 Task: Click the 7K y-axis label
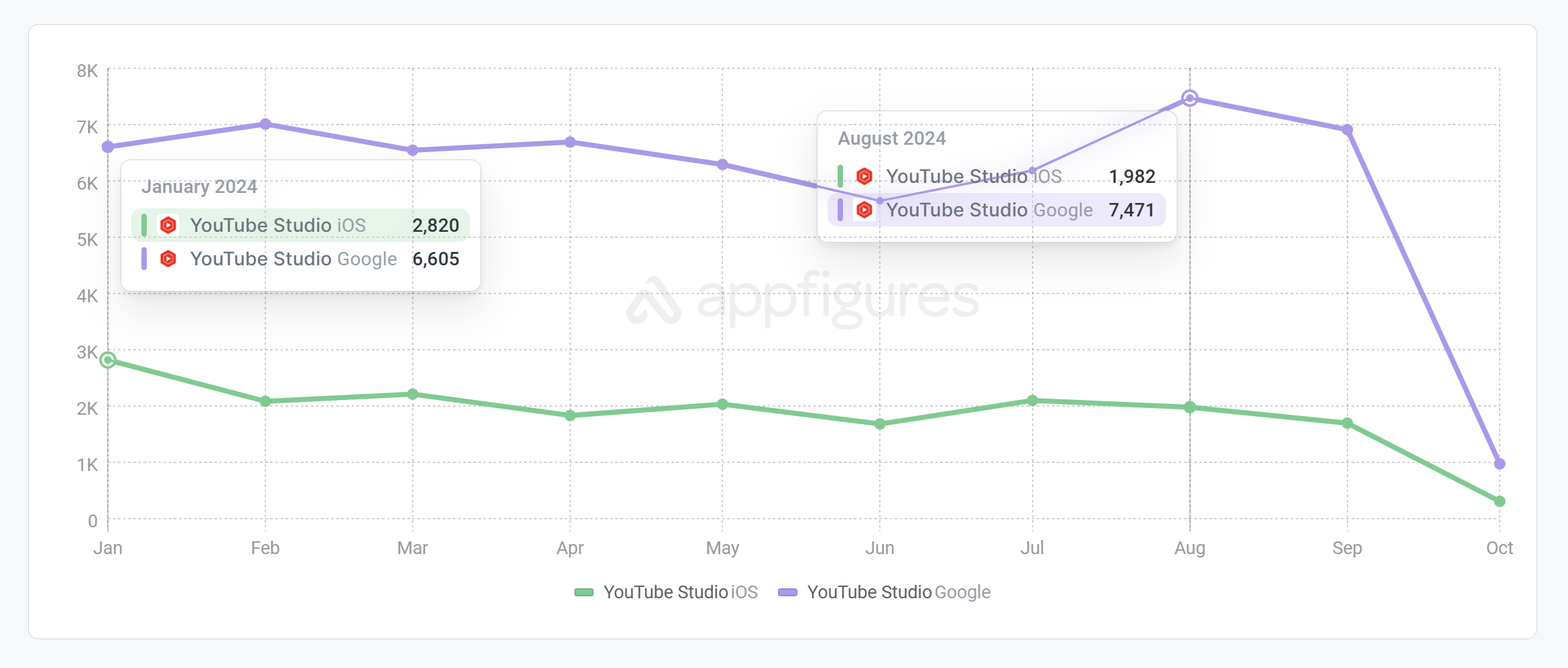pos(87,127)
